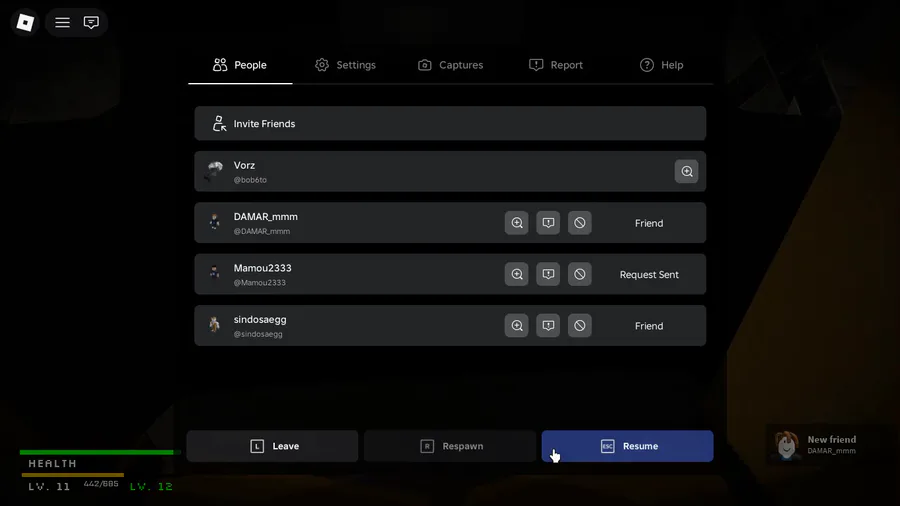
Task: Select the sindosaegg display name
Action: pyautogui.click(x=259, y=320)
